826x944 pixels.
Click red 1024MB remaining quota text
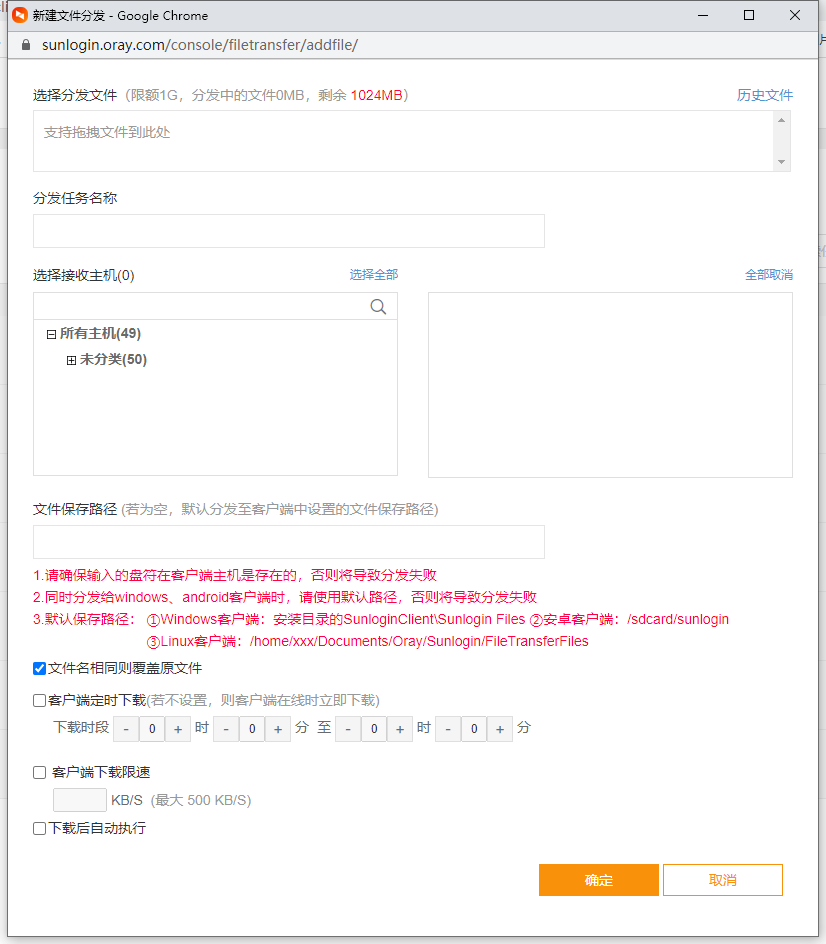[x=376, y=95]
